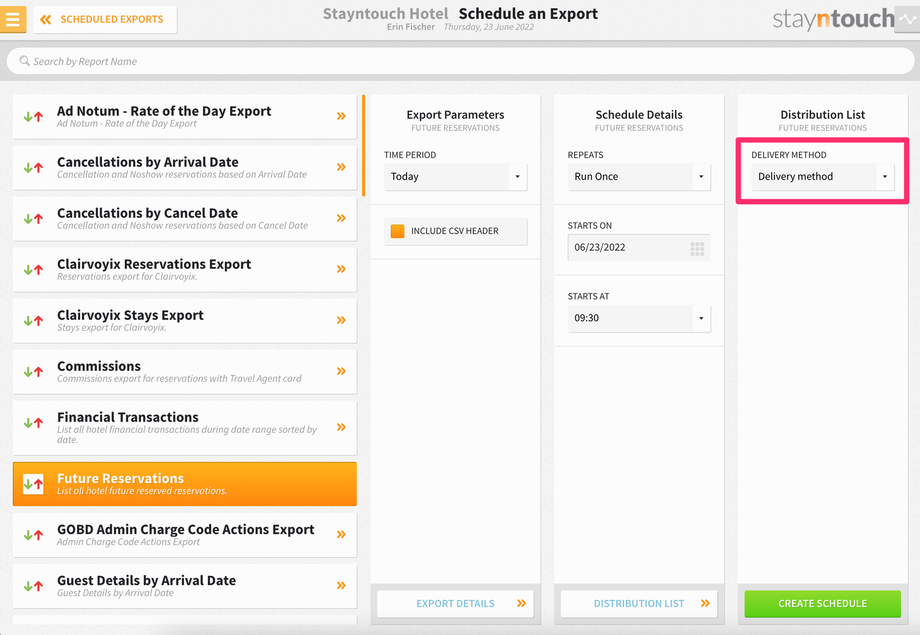Click double chevron on Cancellations by Arrival Date
Screen dimensions: 920x635
click(x=341, y=167)
